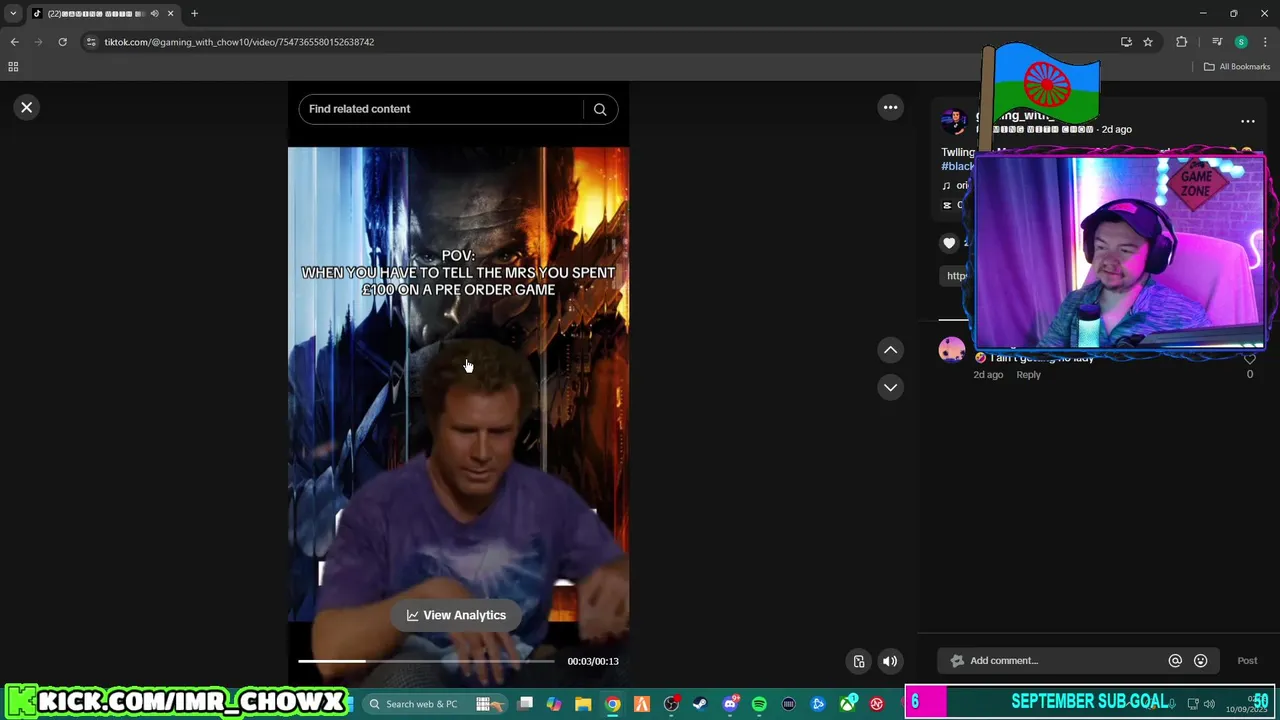Click browser back arrow

point(14,42)
